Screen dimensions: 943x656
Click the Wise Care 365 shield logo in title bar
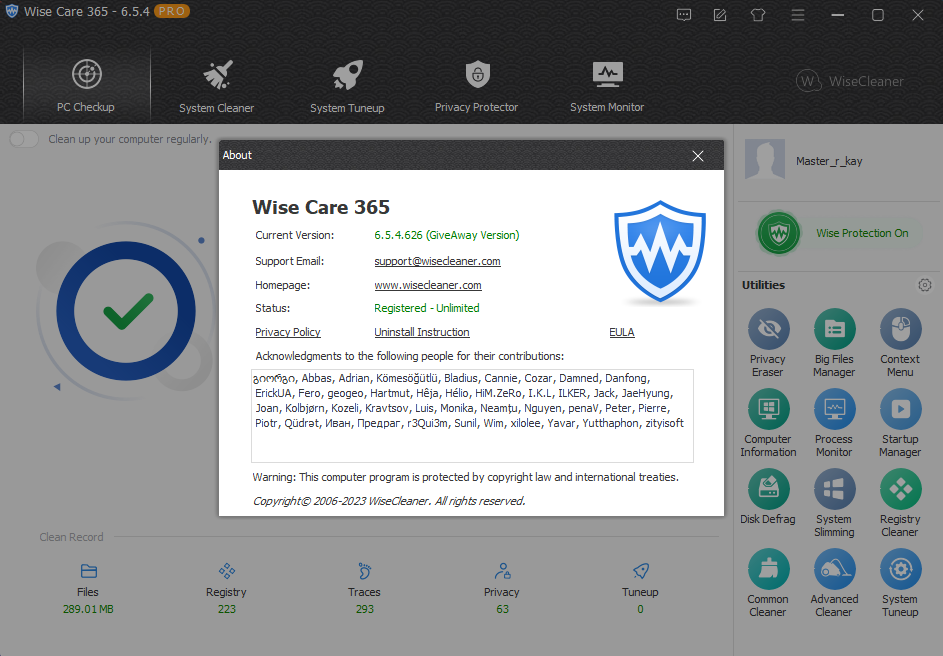[x=11, y=11]
